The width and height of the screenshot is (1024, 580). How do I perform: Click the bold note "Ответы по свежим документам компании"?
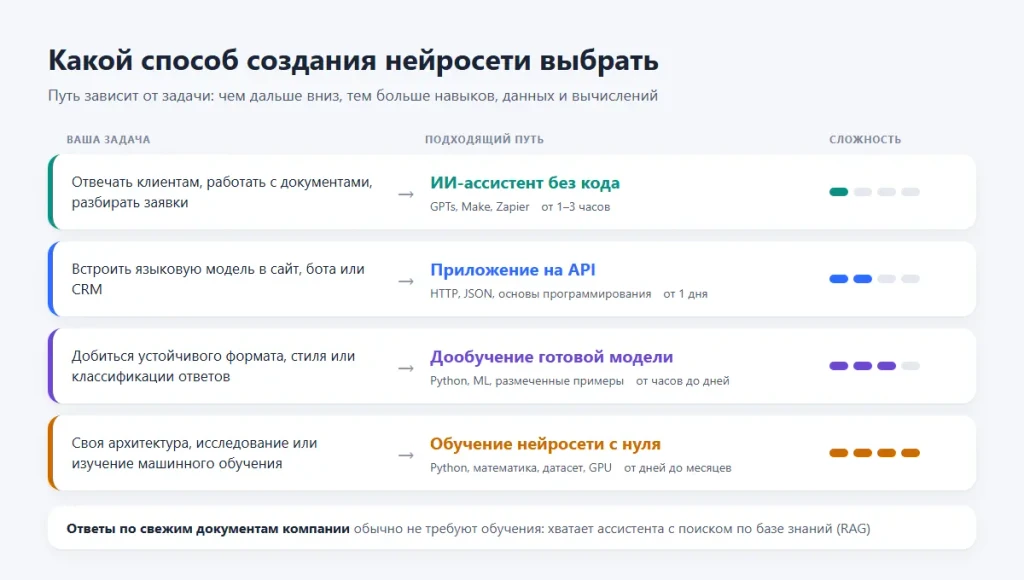click(x=208, y=528)
